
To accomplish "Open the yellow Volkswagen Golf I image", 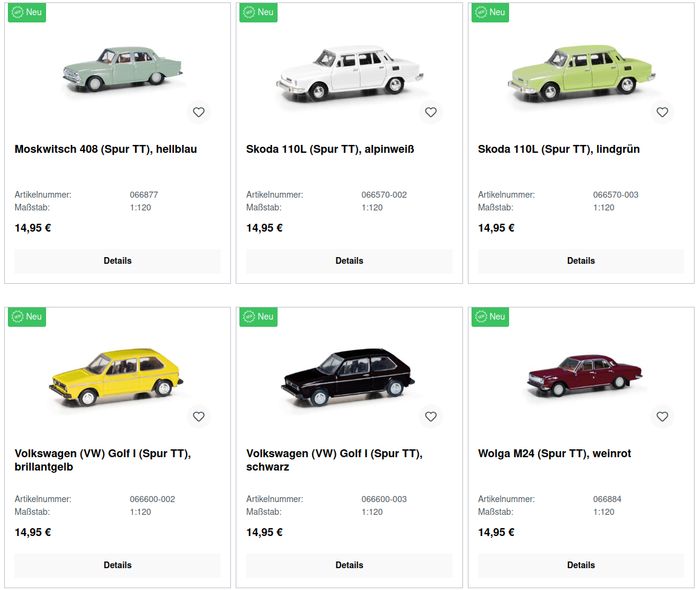I will click(116, 378).
